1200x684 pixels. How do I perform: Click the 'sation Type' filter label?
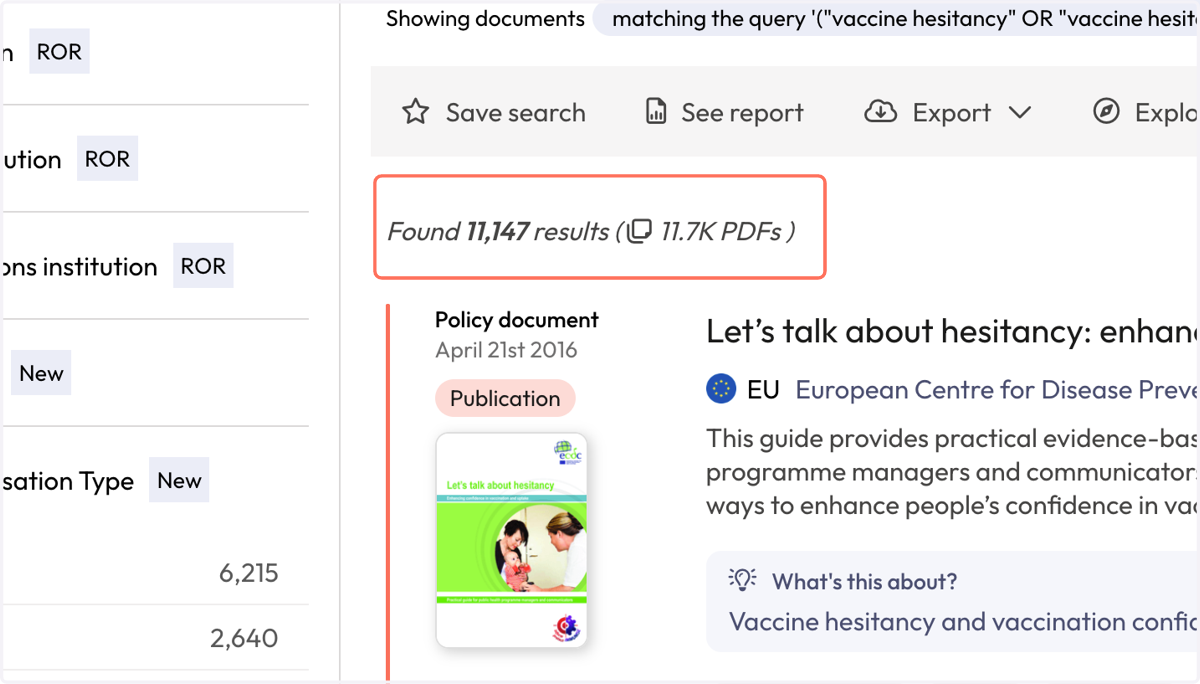coord(68,481)
